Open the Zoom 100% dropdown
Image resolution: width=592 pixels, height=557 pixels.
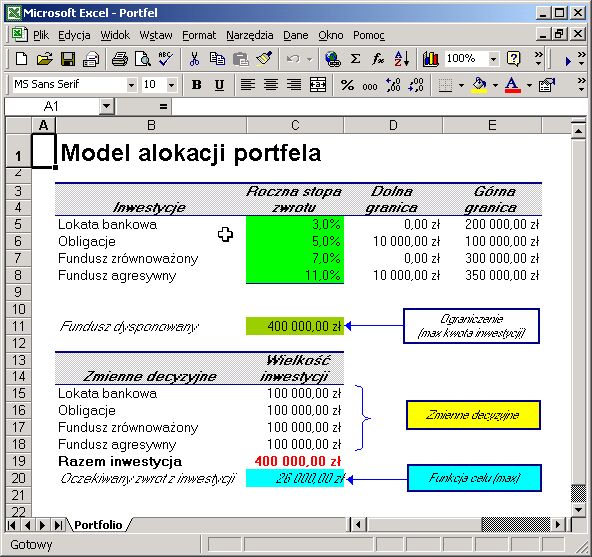coord(493,59)
